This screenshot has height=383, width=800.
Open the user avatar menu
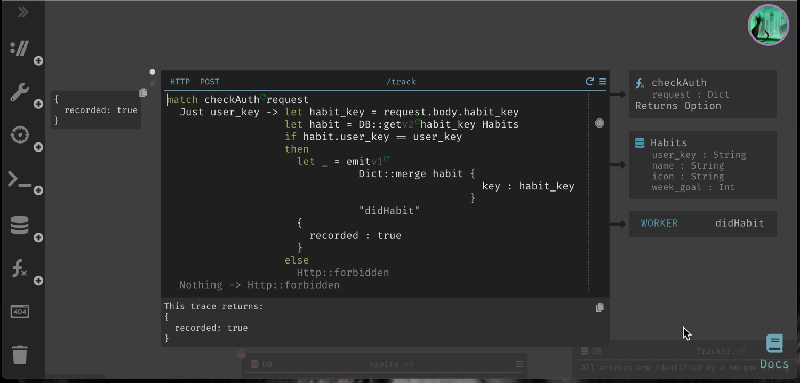coord(768,25)
